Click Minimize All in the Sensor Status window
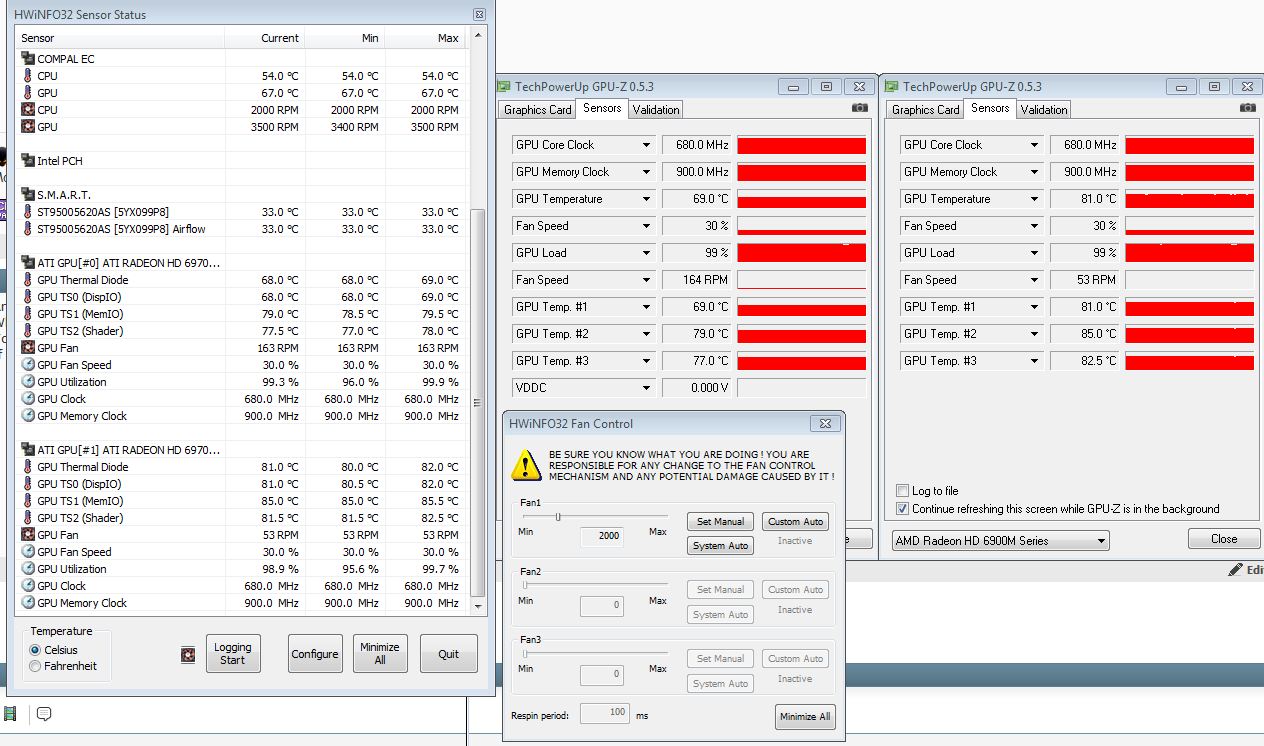1264x746 pixels. pyautogui.click(x=380, y=654)
